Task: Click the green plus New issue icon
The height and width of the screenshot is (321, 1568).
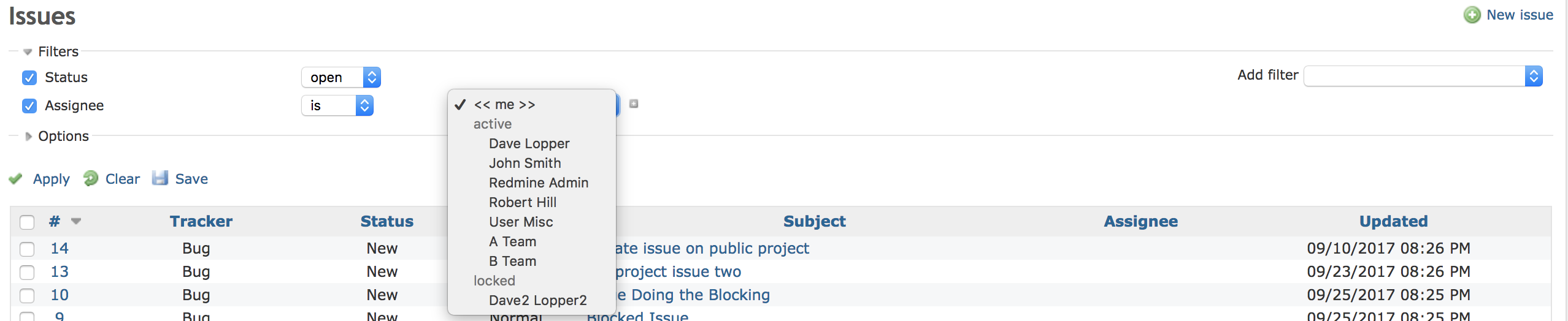Action: pos(1472,15)
